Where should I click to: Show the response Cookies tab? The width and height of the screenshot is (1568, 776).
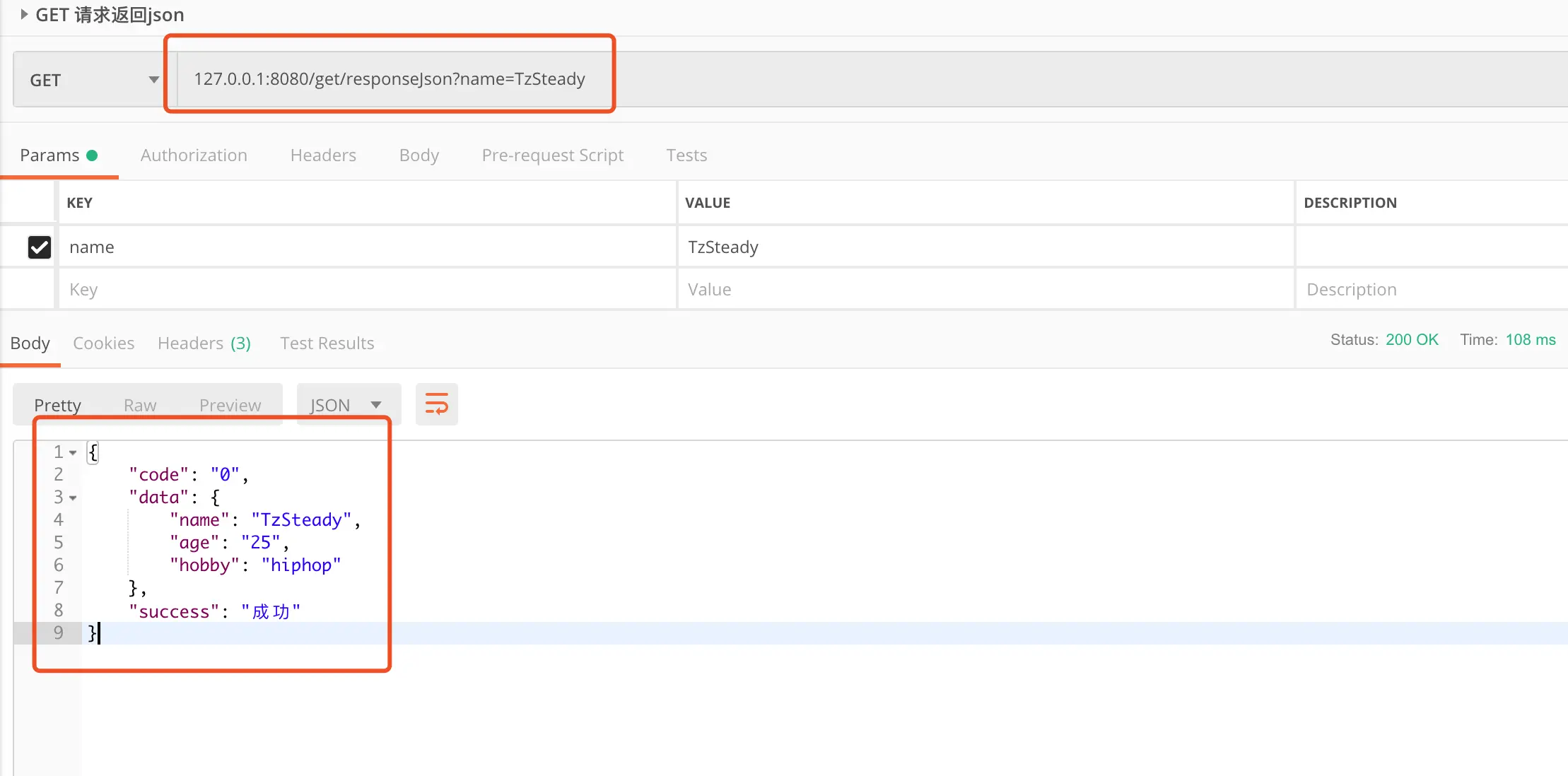tap(103, 343)
